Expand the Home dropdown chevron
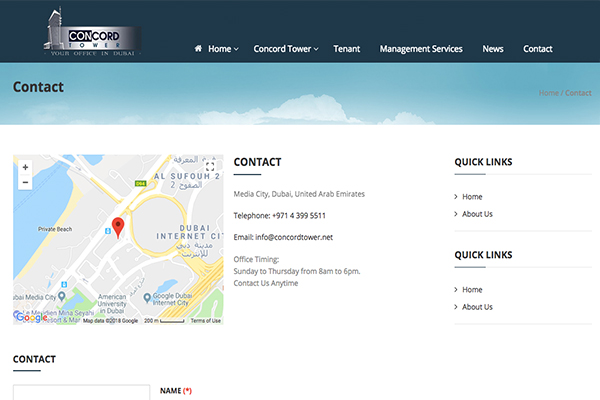The width and height of the screenshot is (600, 400). click(x=236, y=49)
